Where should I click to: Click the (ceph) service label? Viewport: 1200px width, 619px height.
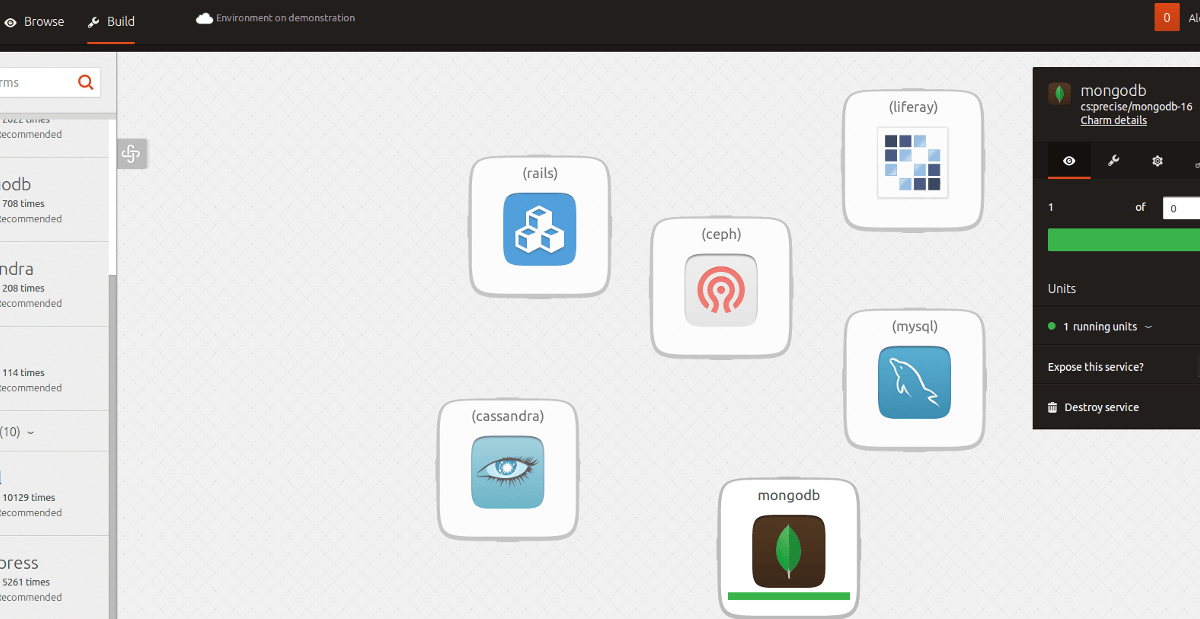point(721,234)
